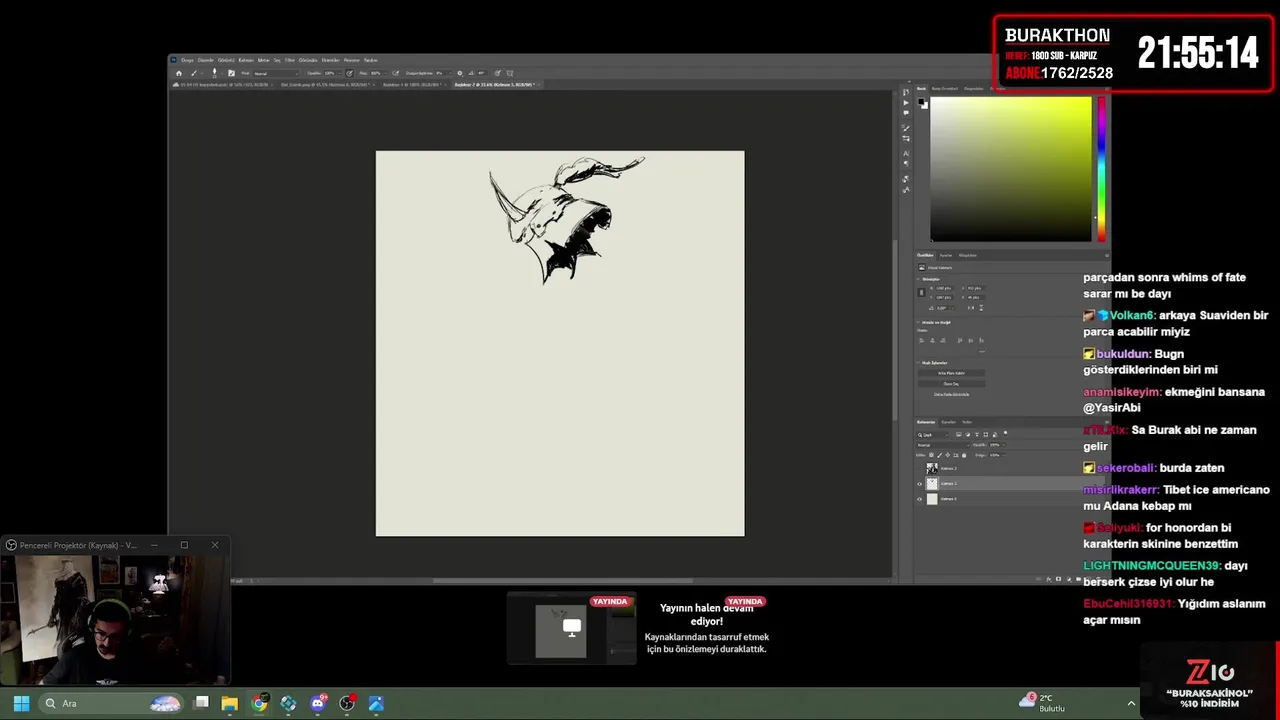Click the Özne Seç button

click(x=952, y=384)
